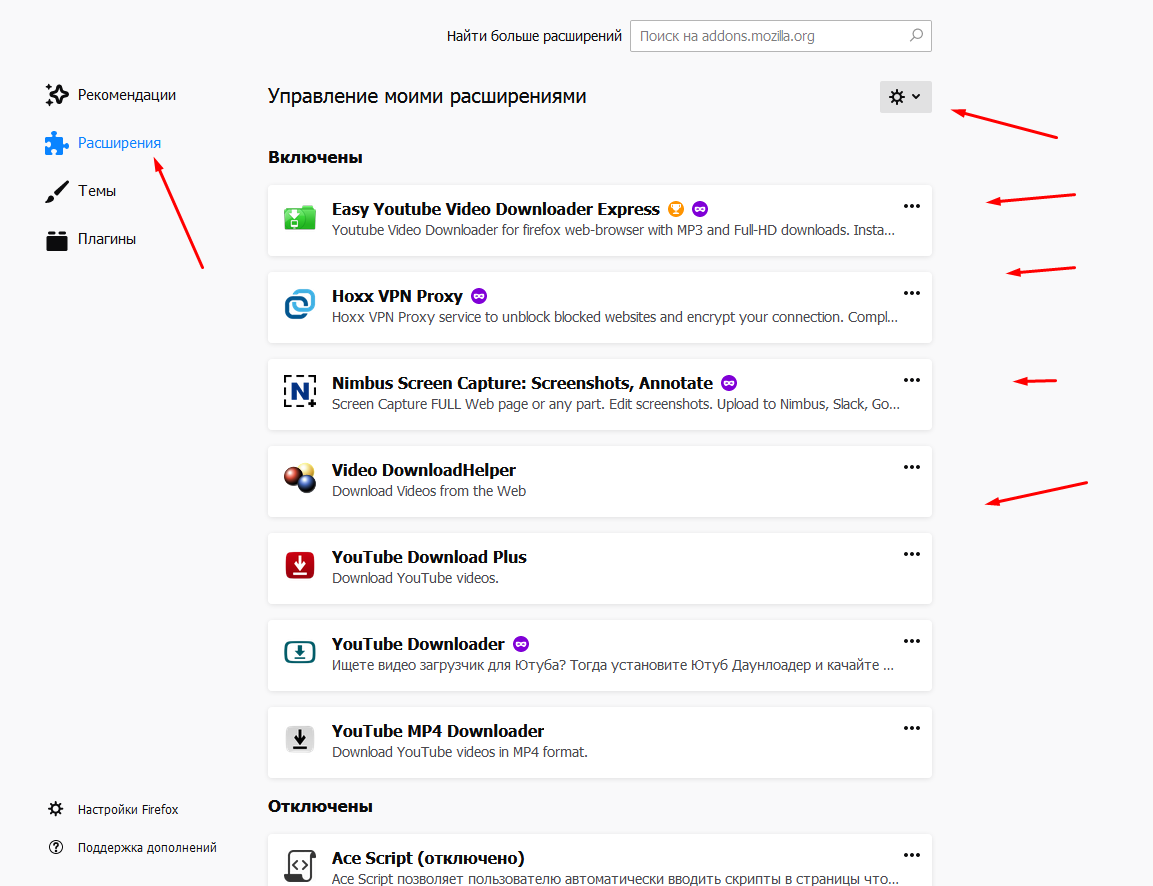
Task: Open more options for YouTube Downloader
Action: tap(912, 641)
